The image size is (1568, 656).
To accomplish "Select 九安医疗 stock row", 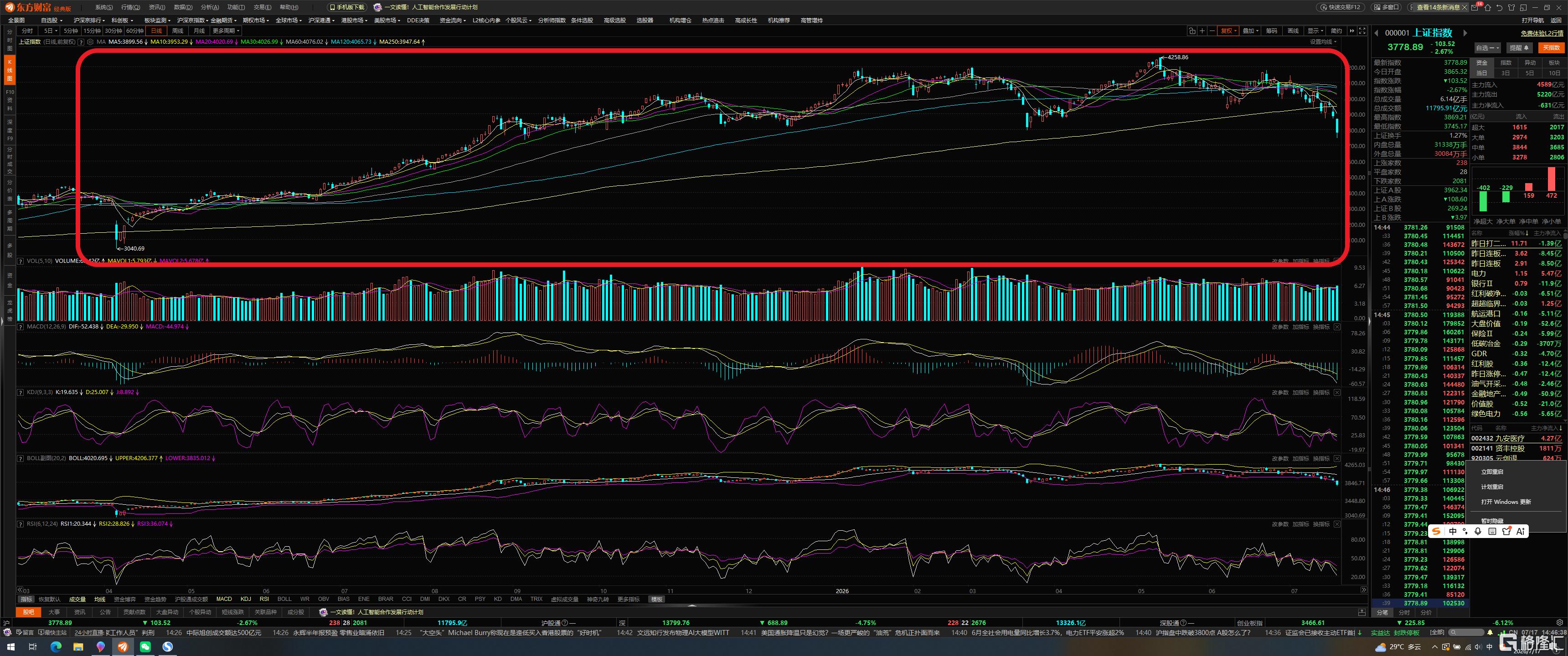I will [x=1516, y=438].
